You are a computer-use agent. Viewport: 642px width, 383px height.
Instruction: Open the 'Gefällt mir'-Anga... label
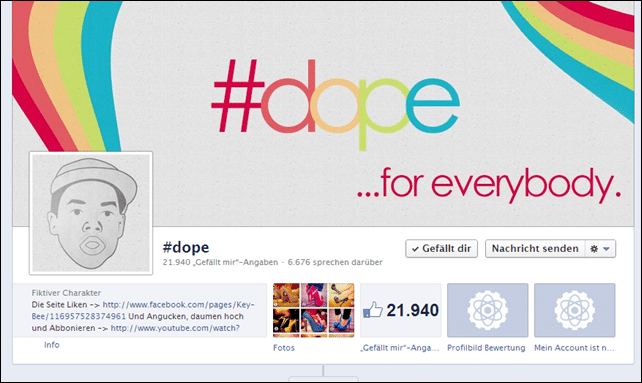point(400,348)
